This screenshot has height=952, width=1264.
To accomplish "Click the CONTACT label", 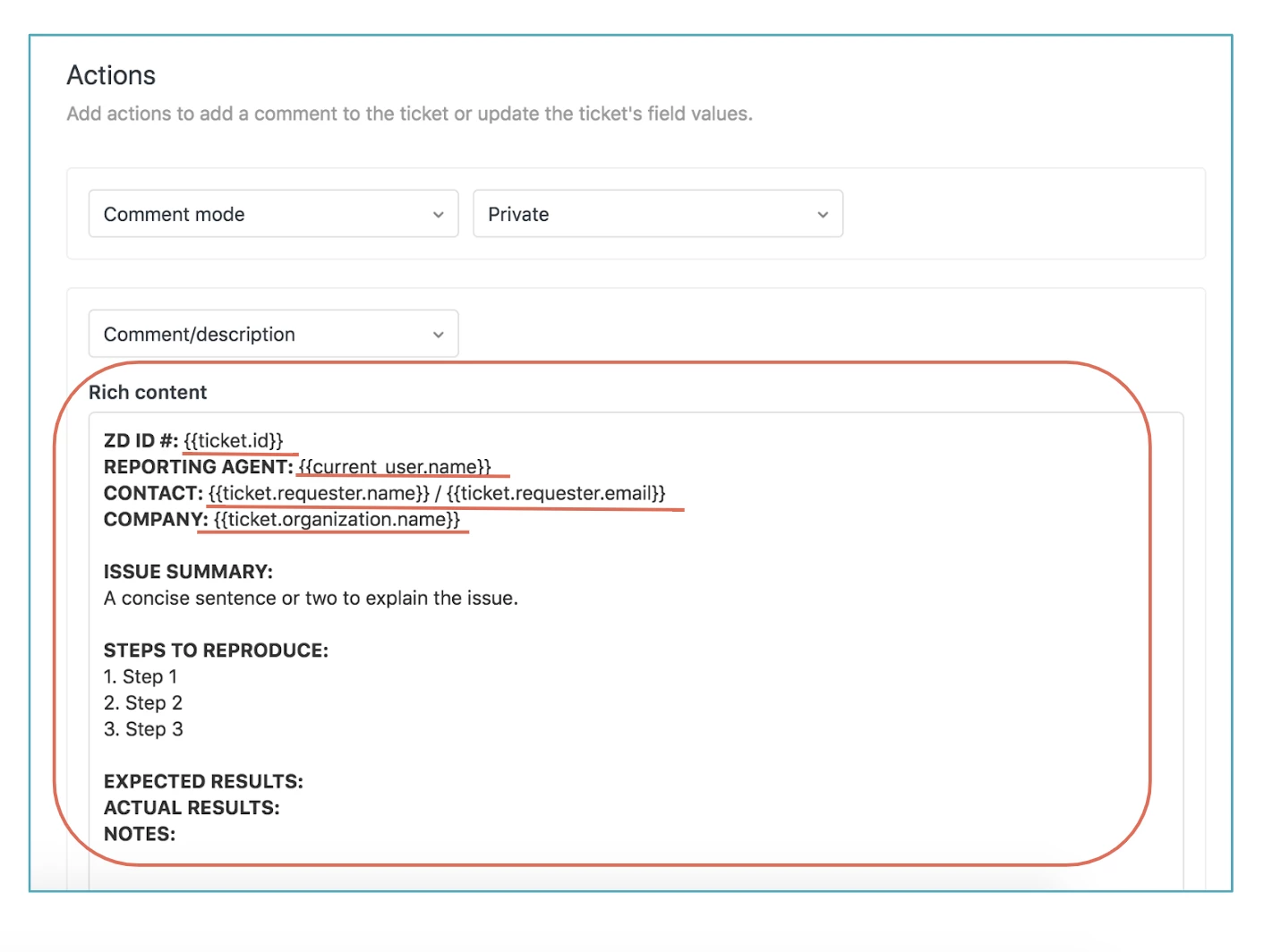I will pos(153,494).
